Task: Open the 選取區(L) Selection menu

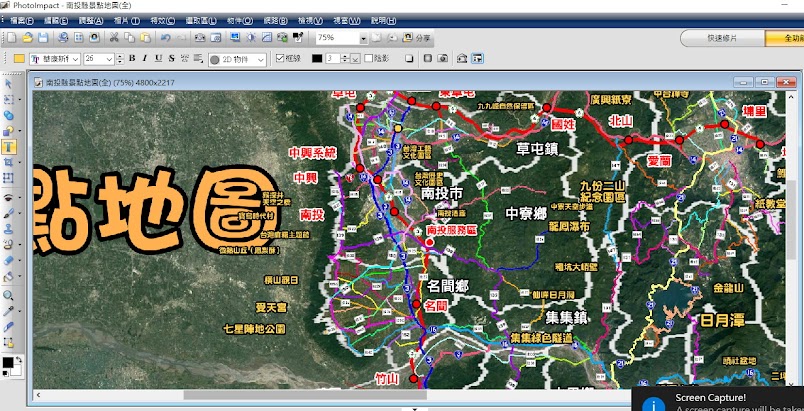Action: [201, 21]
